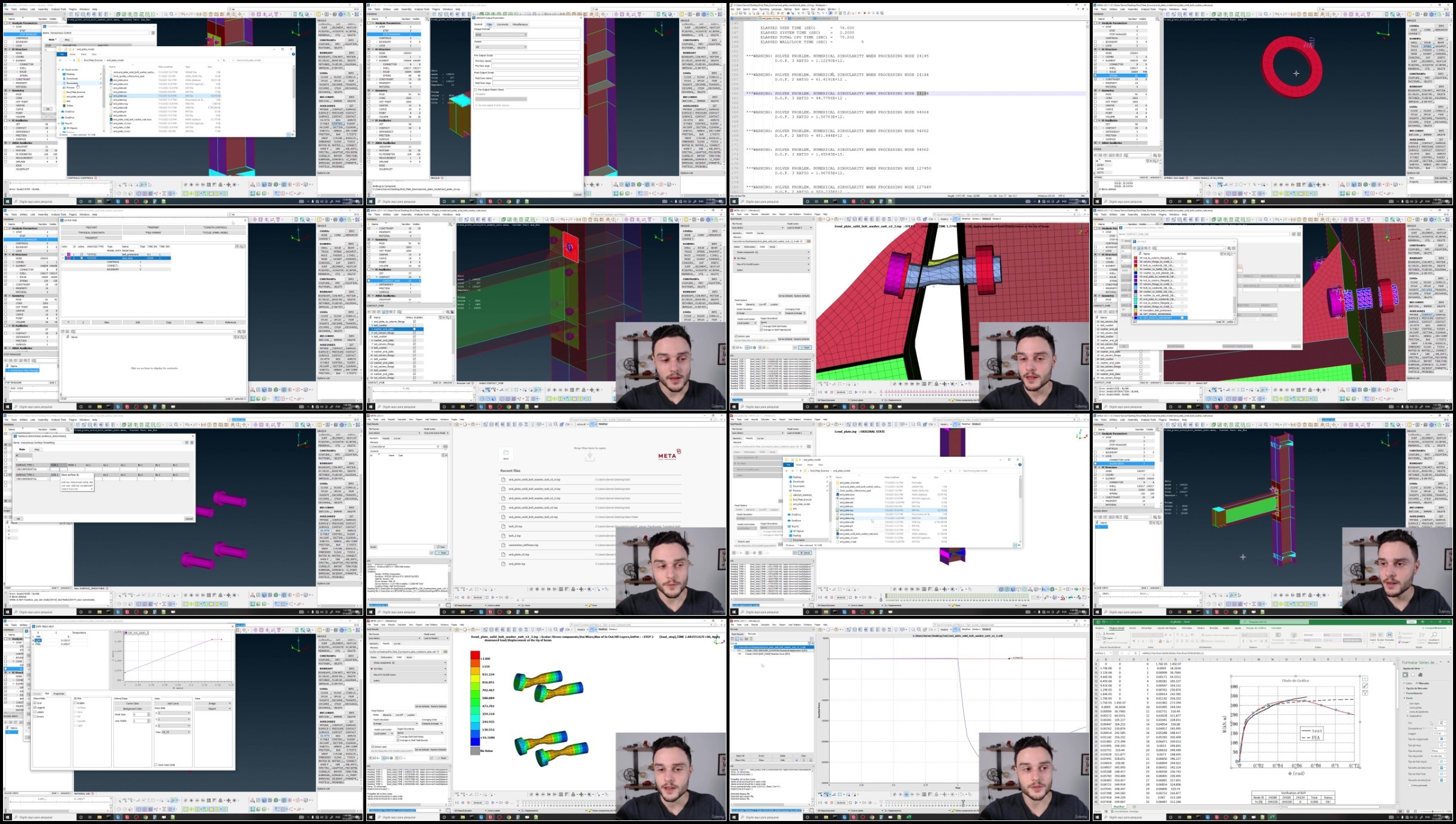Click File Explorer taskbar icon in Excel frame

click(x=1189, y=817)
